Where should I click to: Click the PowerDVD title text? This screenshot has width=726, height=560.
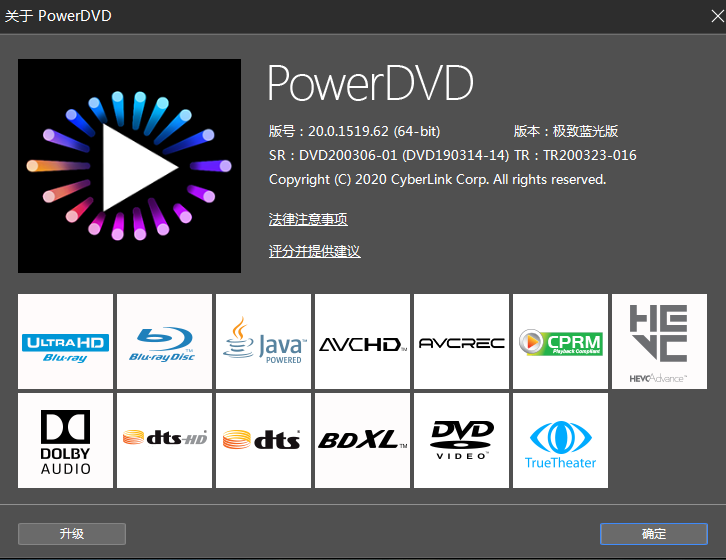(x=370, y=83)
